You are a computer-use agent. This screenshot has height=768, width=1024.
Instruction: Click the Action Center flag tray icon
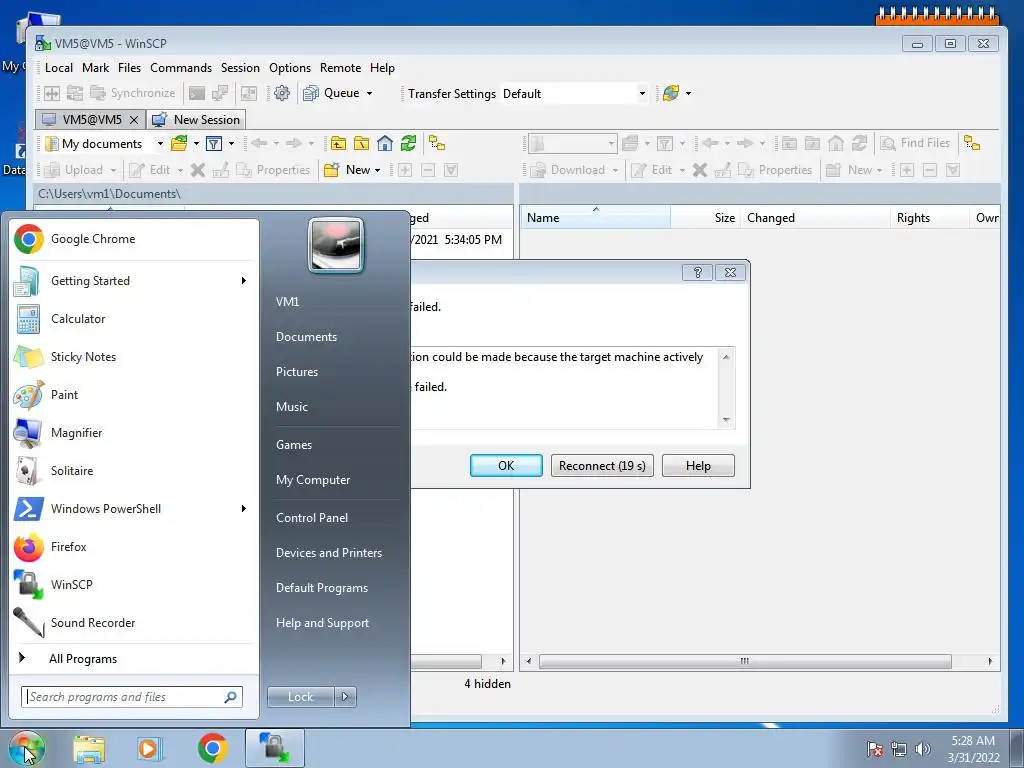coord(875,749)
